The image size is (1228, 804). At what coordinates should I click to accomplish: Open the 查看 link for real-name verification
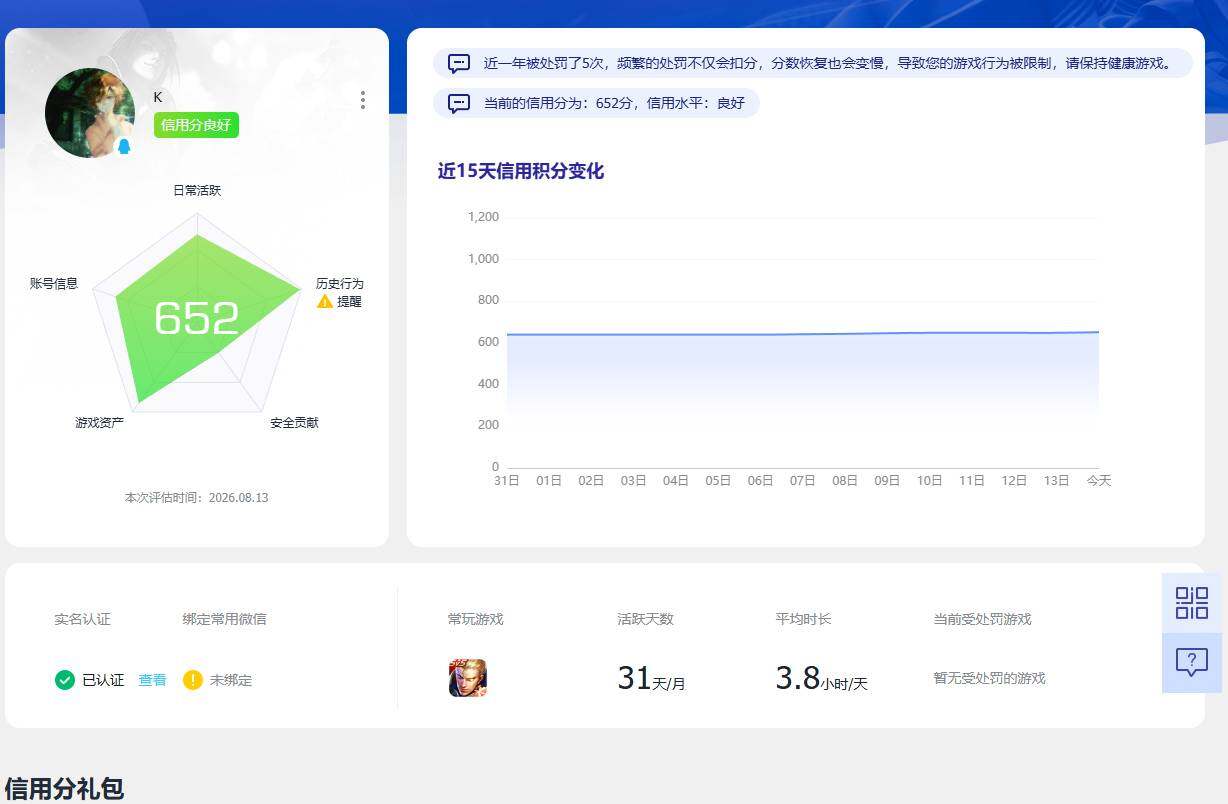click(153, 680)
